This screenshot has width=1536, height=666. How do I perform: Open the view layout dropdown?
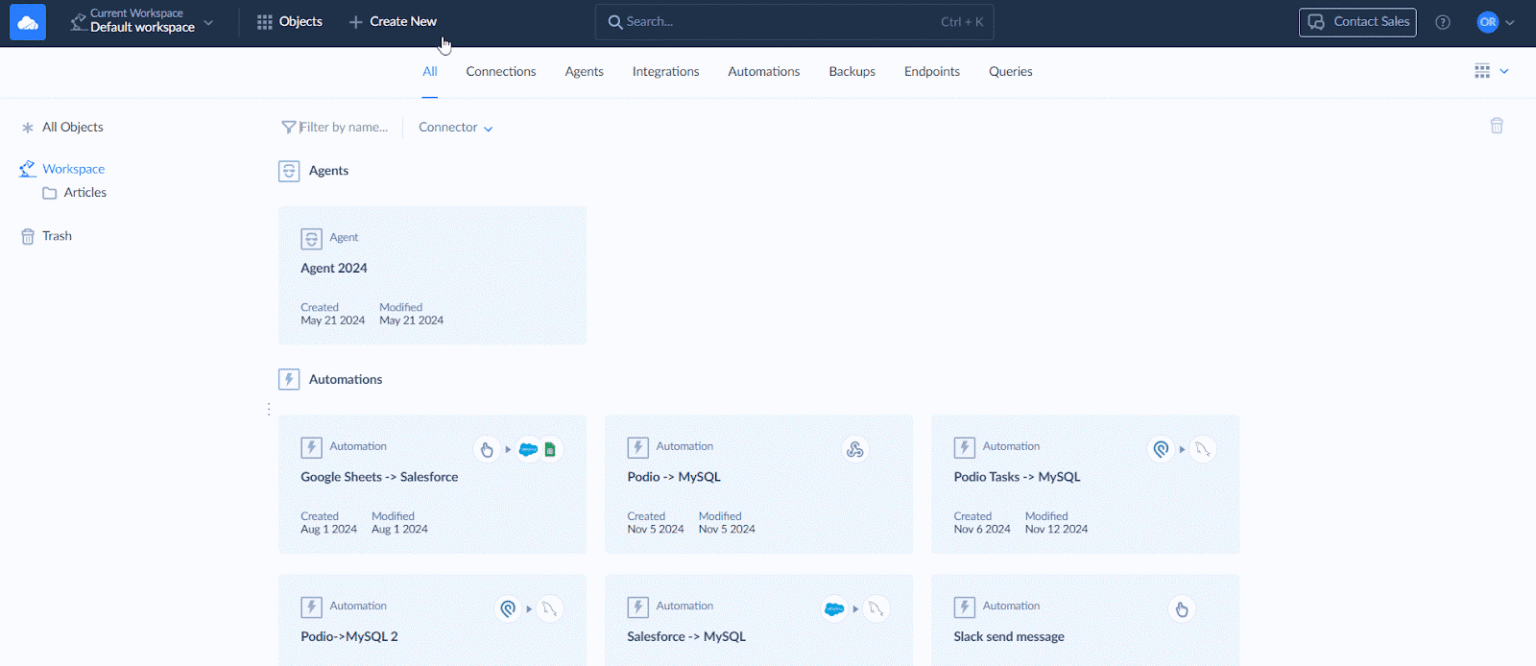pyautogui.click(x=1491, y=71)
